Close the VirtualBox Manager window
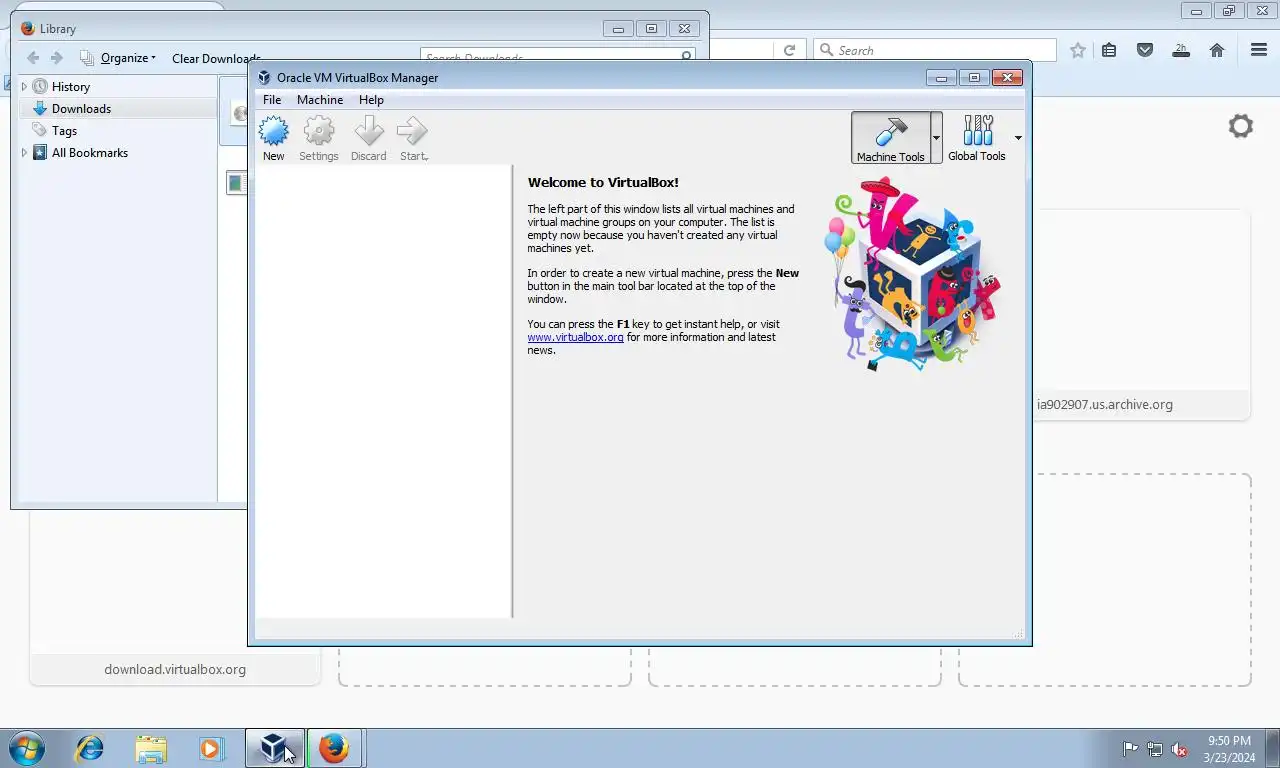The height and width of the screenshot is (768, 1280). click(1007, 77)
